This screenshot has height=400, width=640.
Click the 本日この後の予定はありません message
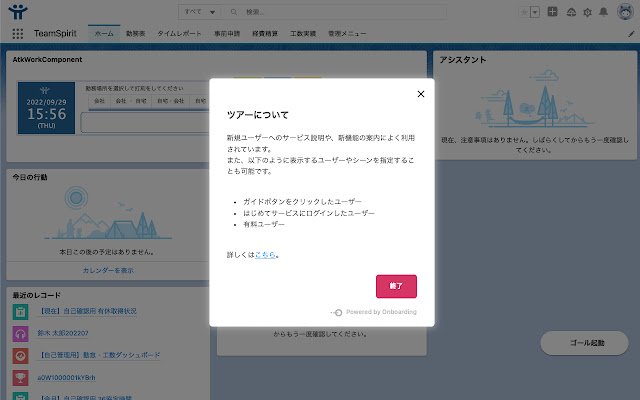108,252
